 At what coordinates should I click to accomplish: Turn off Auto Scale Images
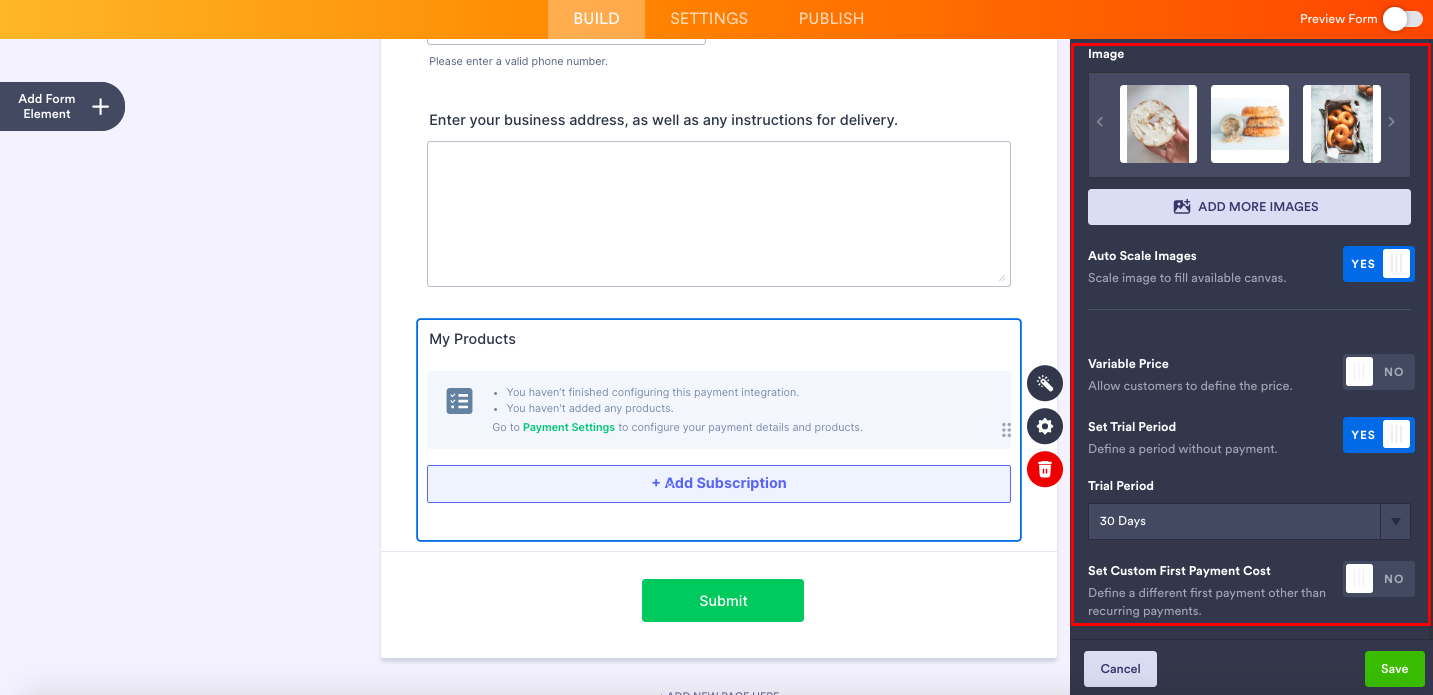(x=1378, y=264)
